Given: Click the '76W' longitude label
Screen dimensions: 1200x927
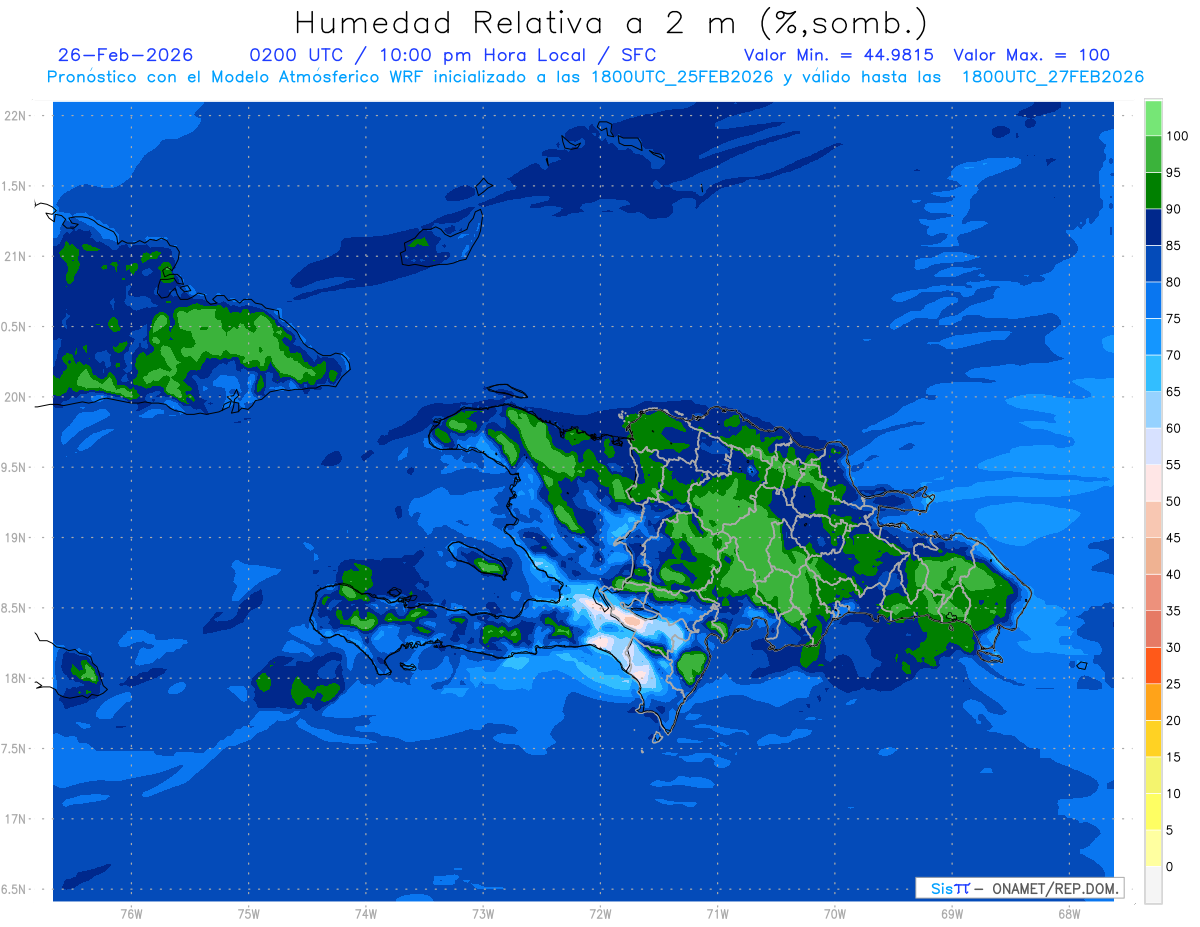Looking at the screenshot, I should pyautogui.click(x=131, y=915).
